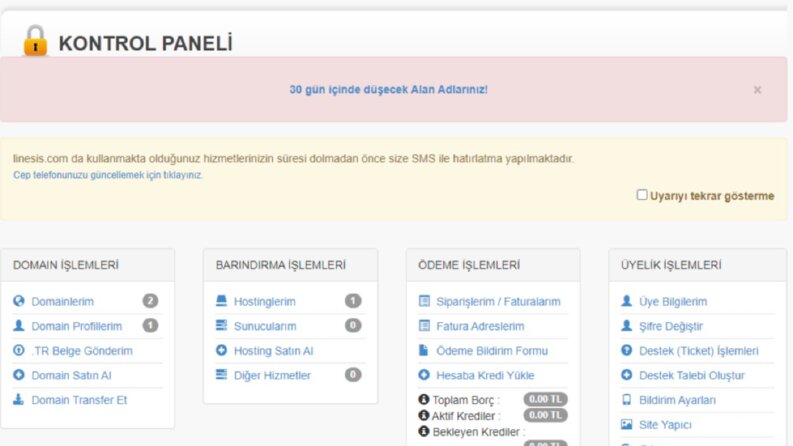Select the Destek Talebi Oluştur link
This screenshot has width=793, height=446.
click(x=692, y=375)
